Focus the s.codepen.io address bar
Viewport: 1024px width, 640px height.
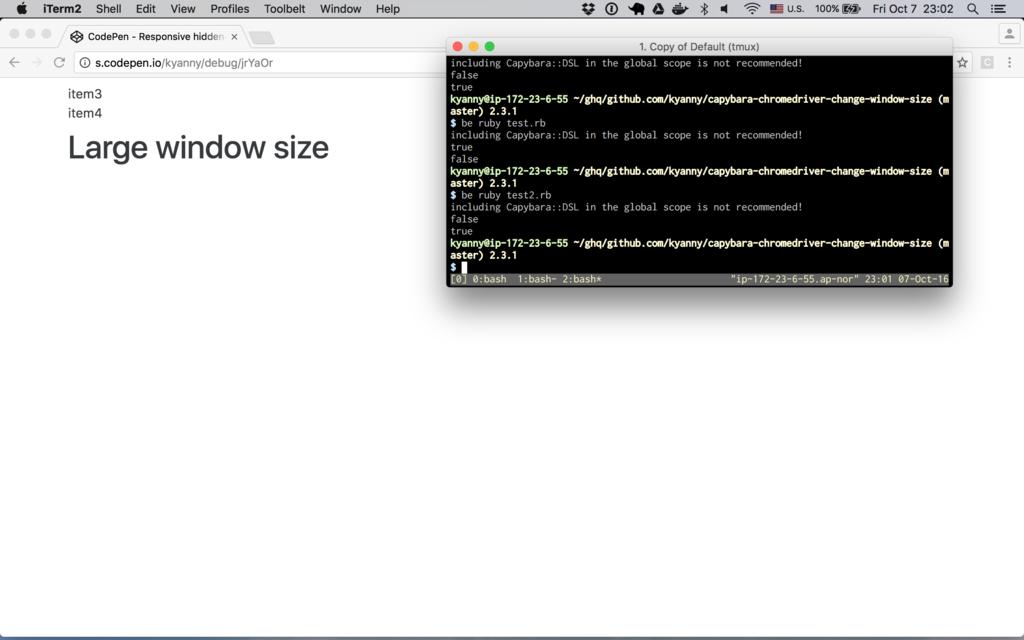[261, 63]
